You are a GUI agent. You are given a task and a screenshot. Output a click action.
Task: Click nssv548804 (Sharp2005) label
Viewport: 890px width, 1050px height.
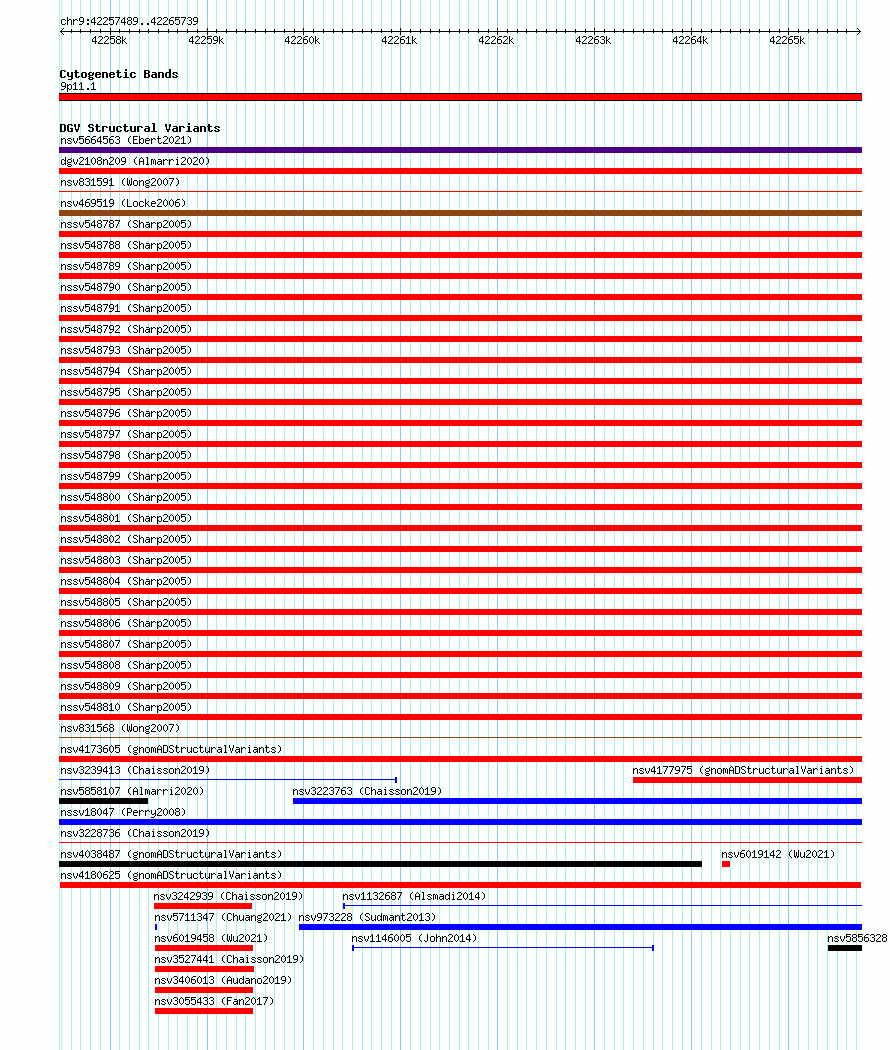126,581
